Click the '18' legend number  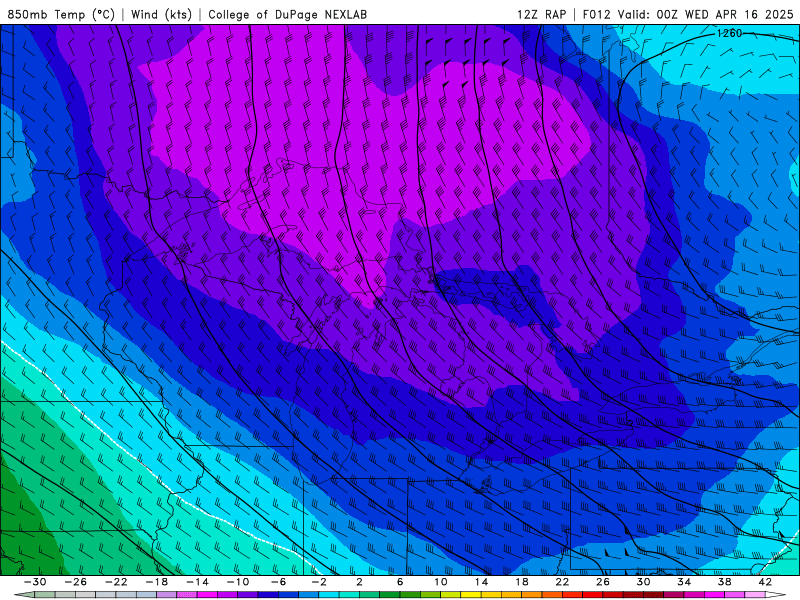coord(521,582)
